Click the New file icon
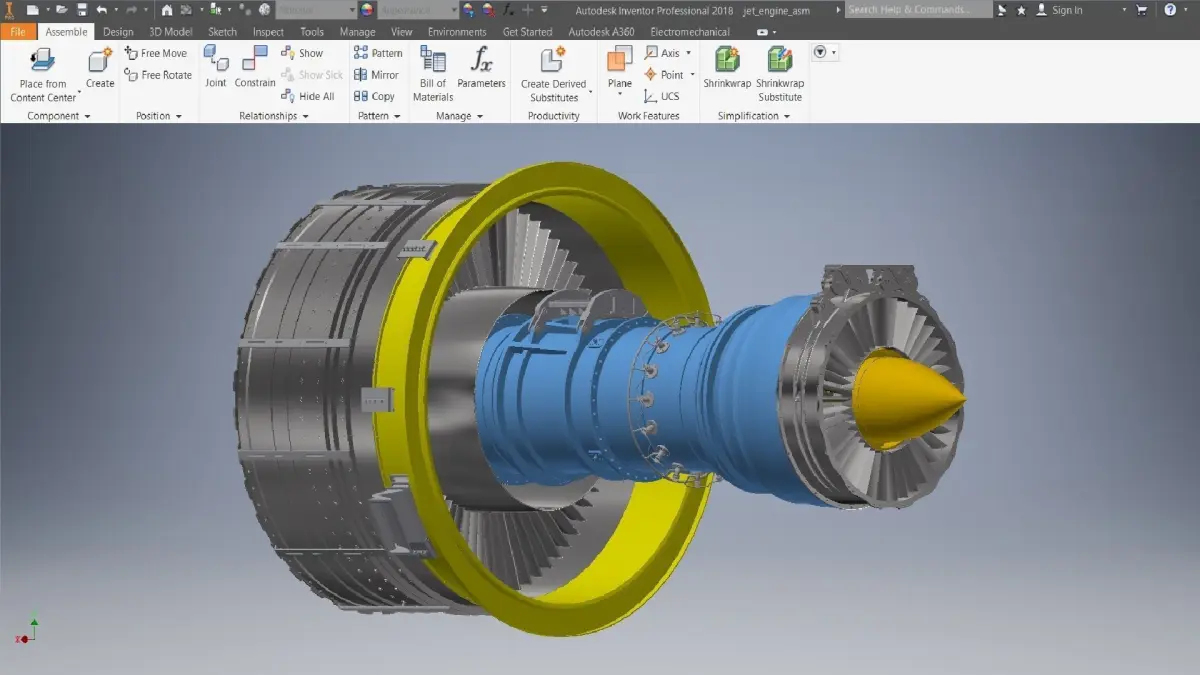 click(33, 9)
